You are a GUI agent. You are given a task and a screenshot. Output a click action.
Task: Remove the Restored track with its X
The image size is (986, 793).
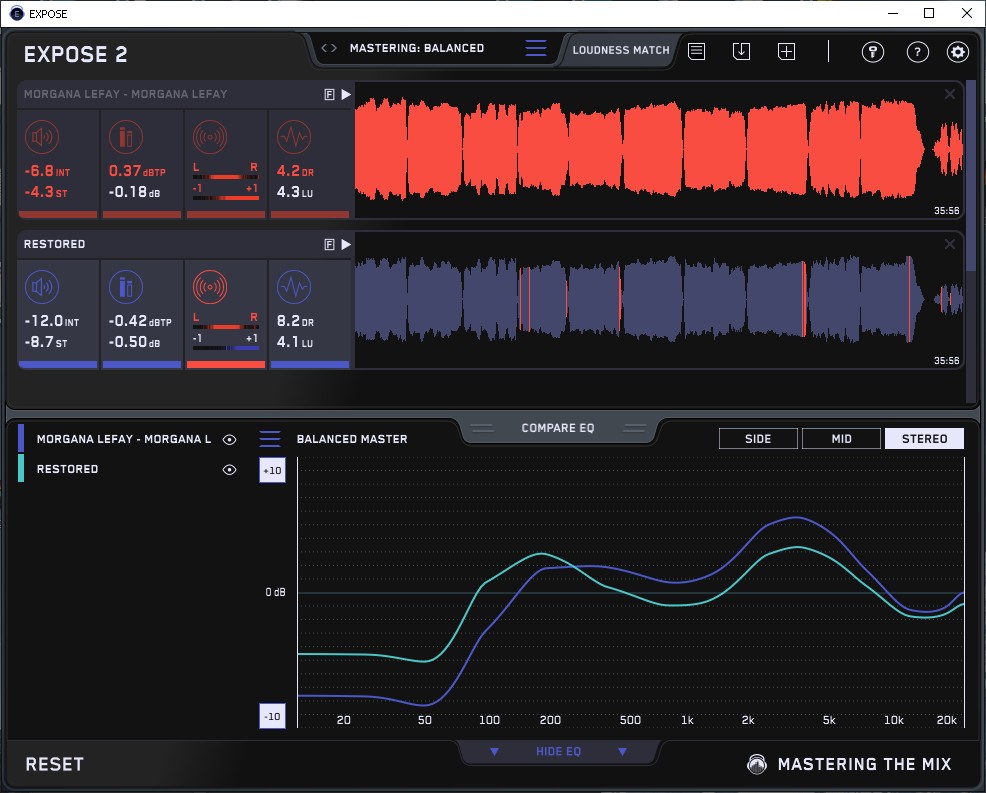pyautogui.click(x=950, y=243)
